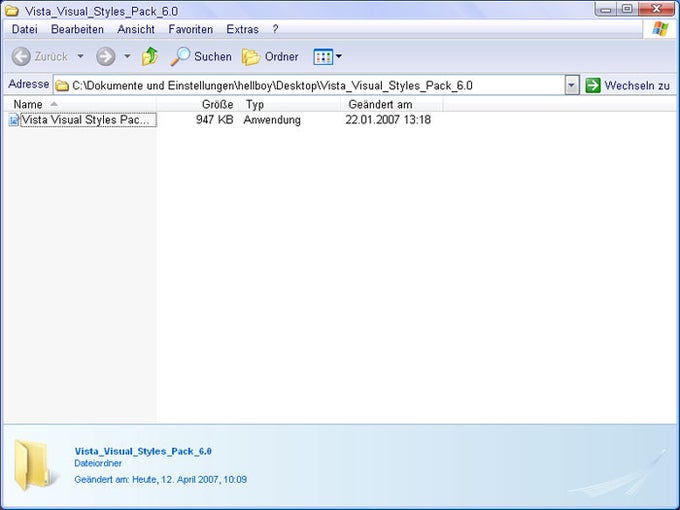Viewport: 680px width, 510px height.
Task: Expand the Forward history dropdown arrow
Action: (127, 56)
